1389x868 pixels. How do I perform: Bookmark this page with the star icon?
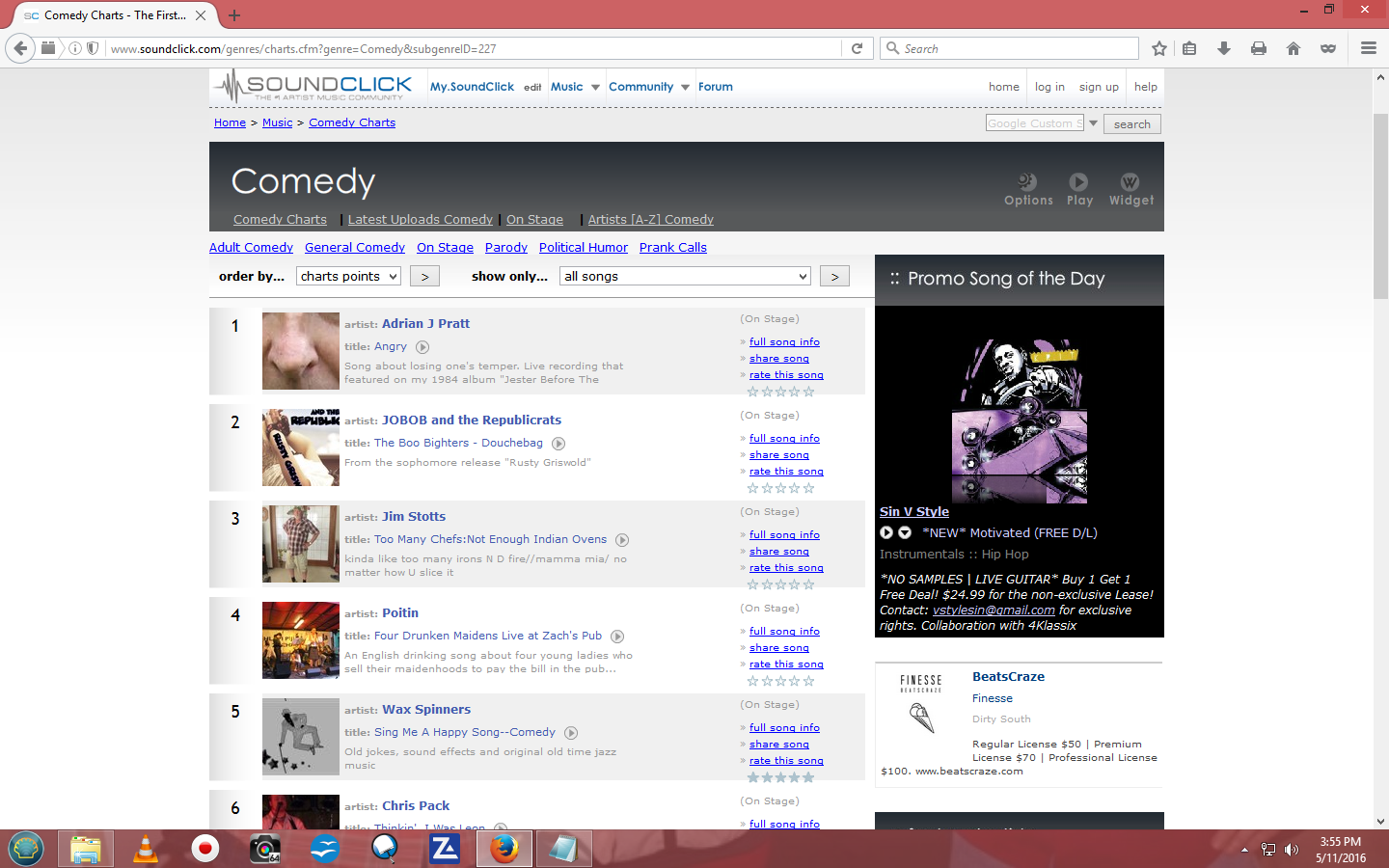[1159, 48]
